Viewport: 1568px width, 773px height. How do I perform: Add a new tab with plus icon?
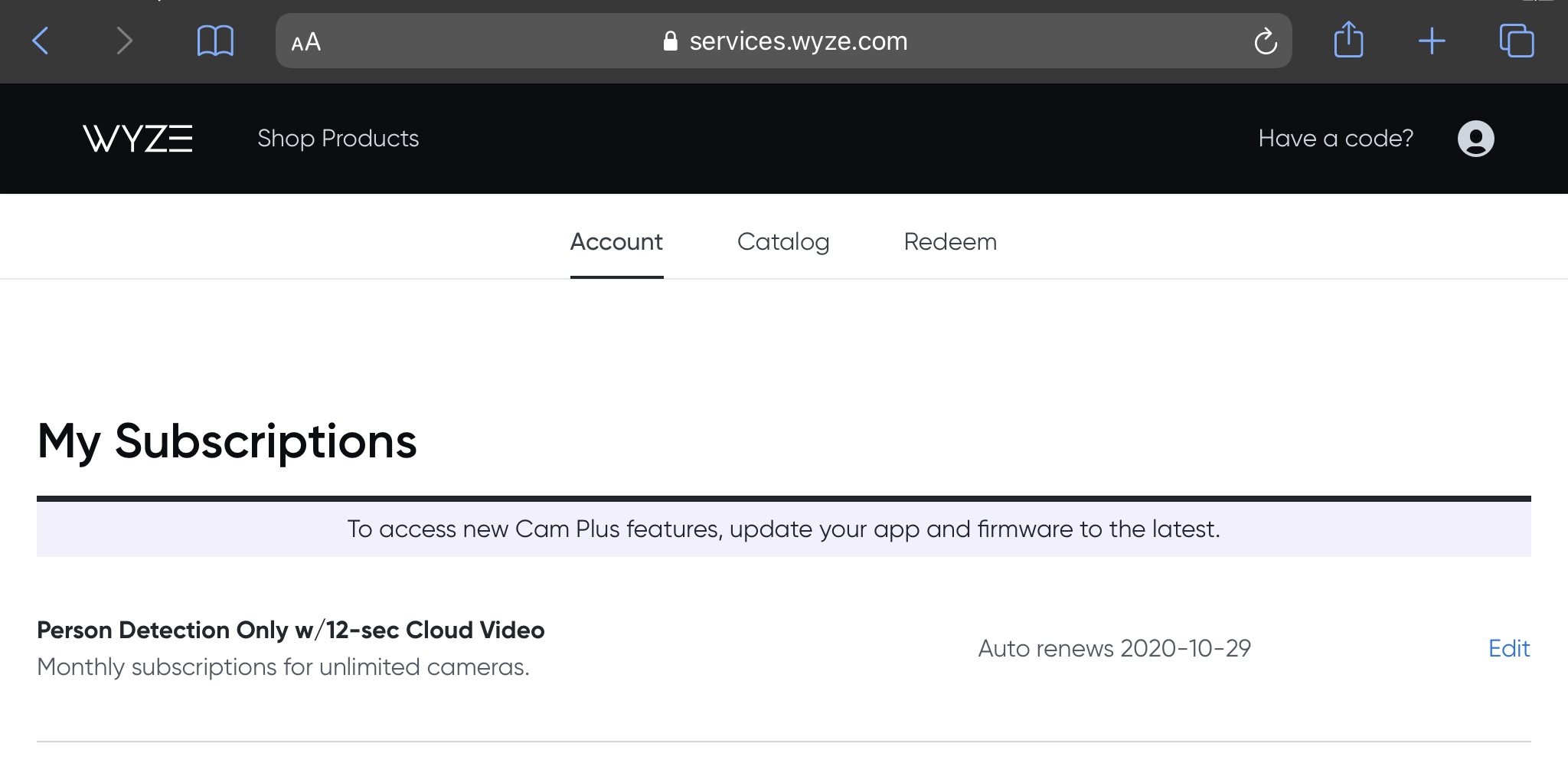point(1432,41)
